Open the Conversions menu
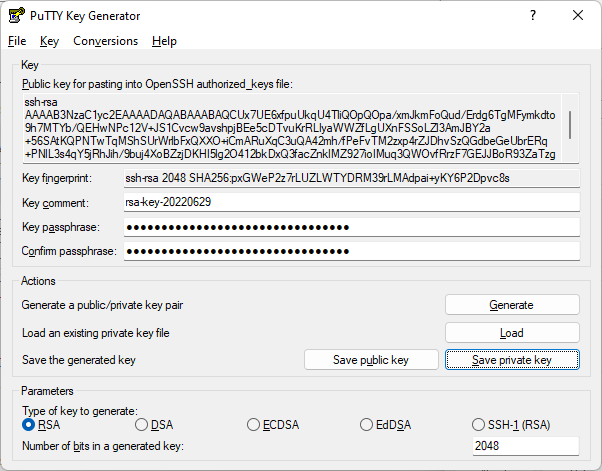 pos(106,41)
